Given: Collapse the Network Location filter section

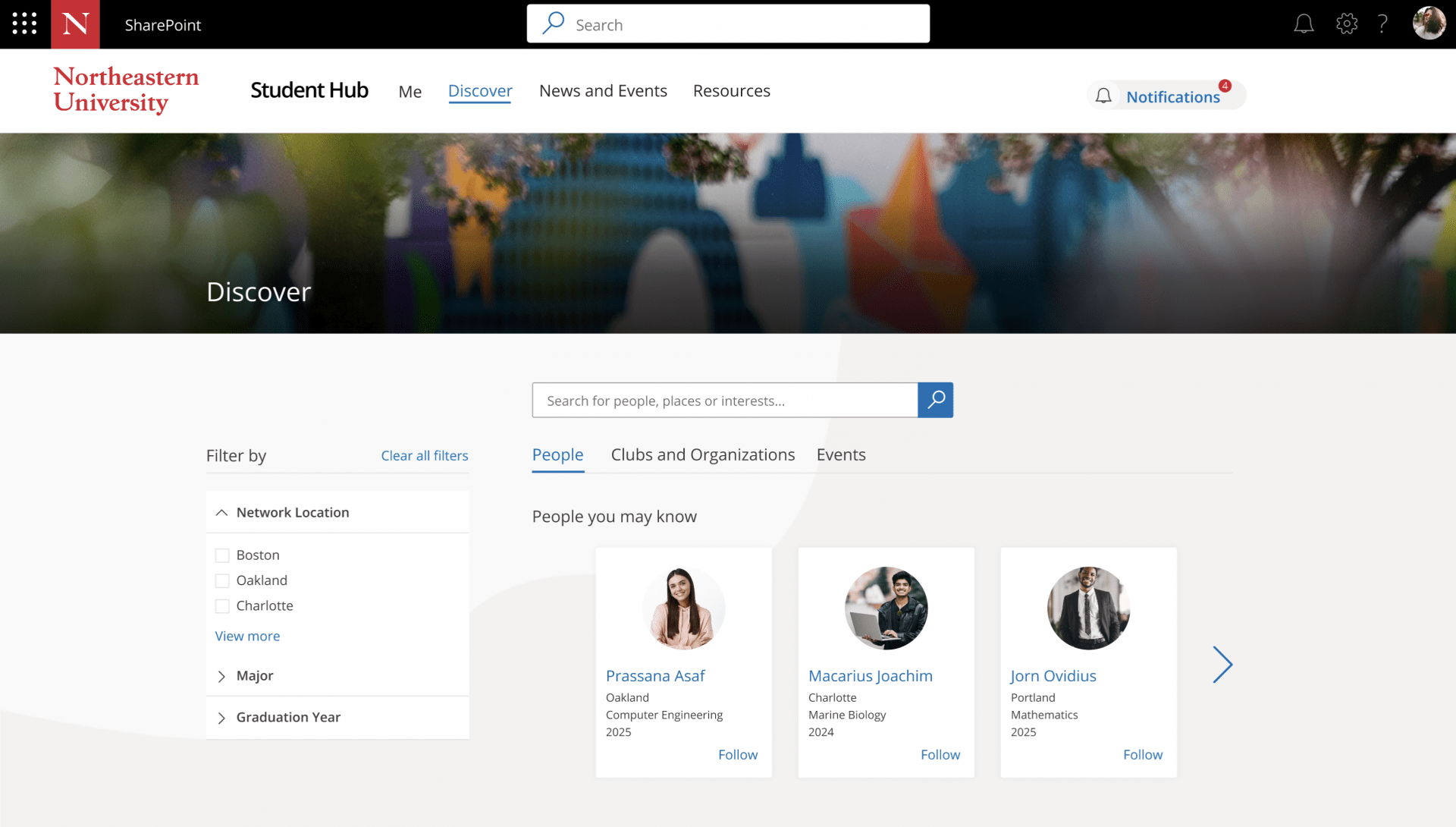Looking at the screenshot, I should coord(337,512).
